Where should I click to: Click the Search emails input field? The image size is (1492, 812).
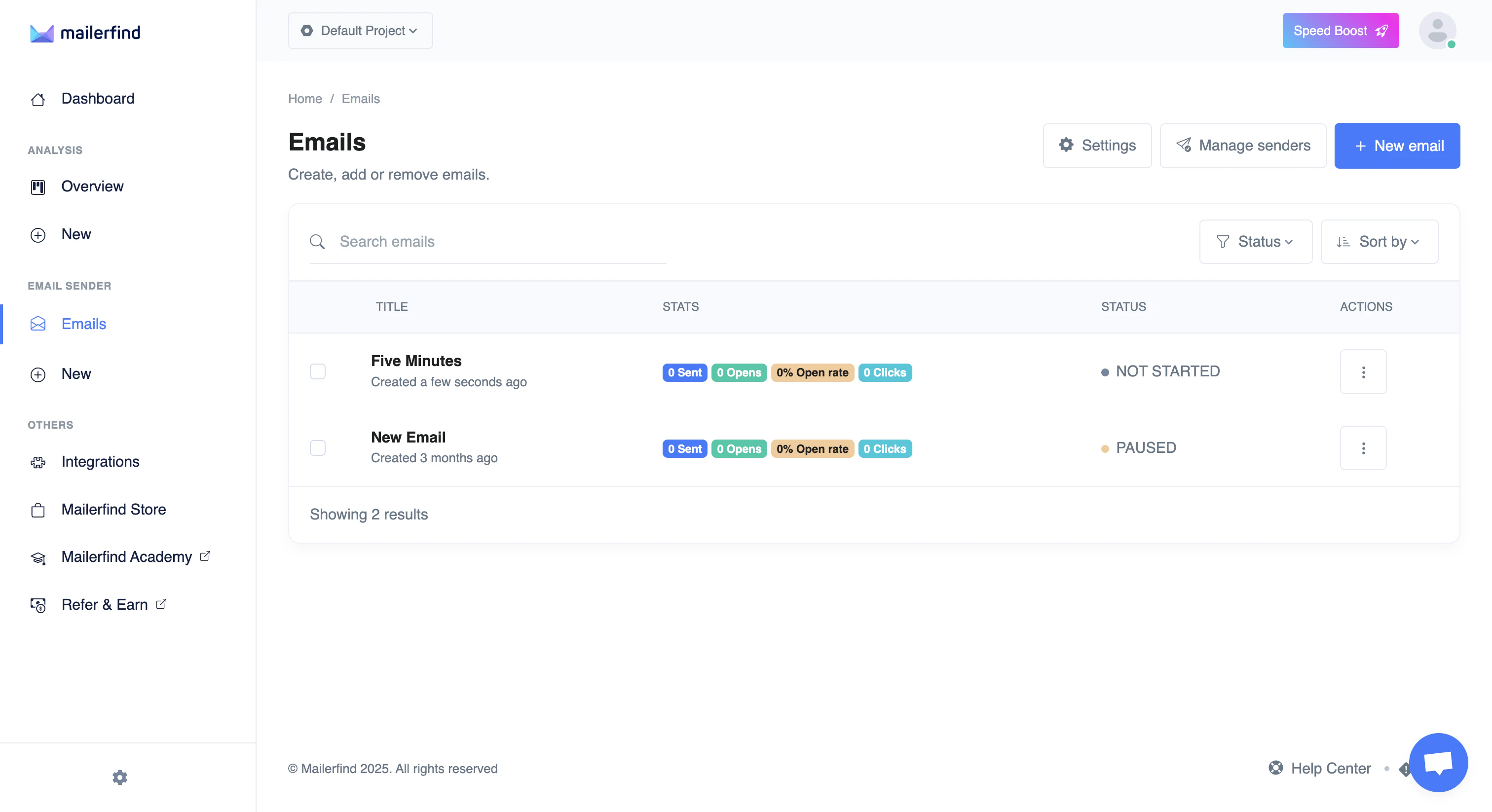(486, 242)
